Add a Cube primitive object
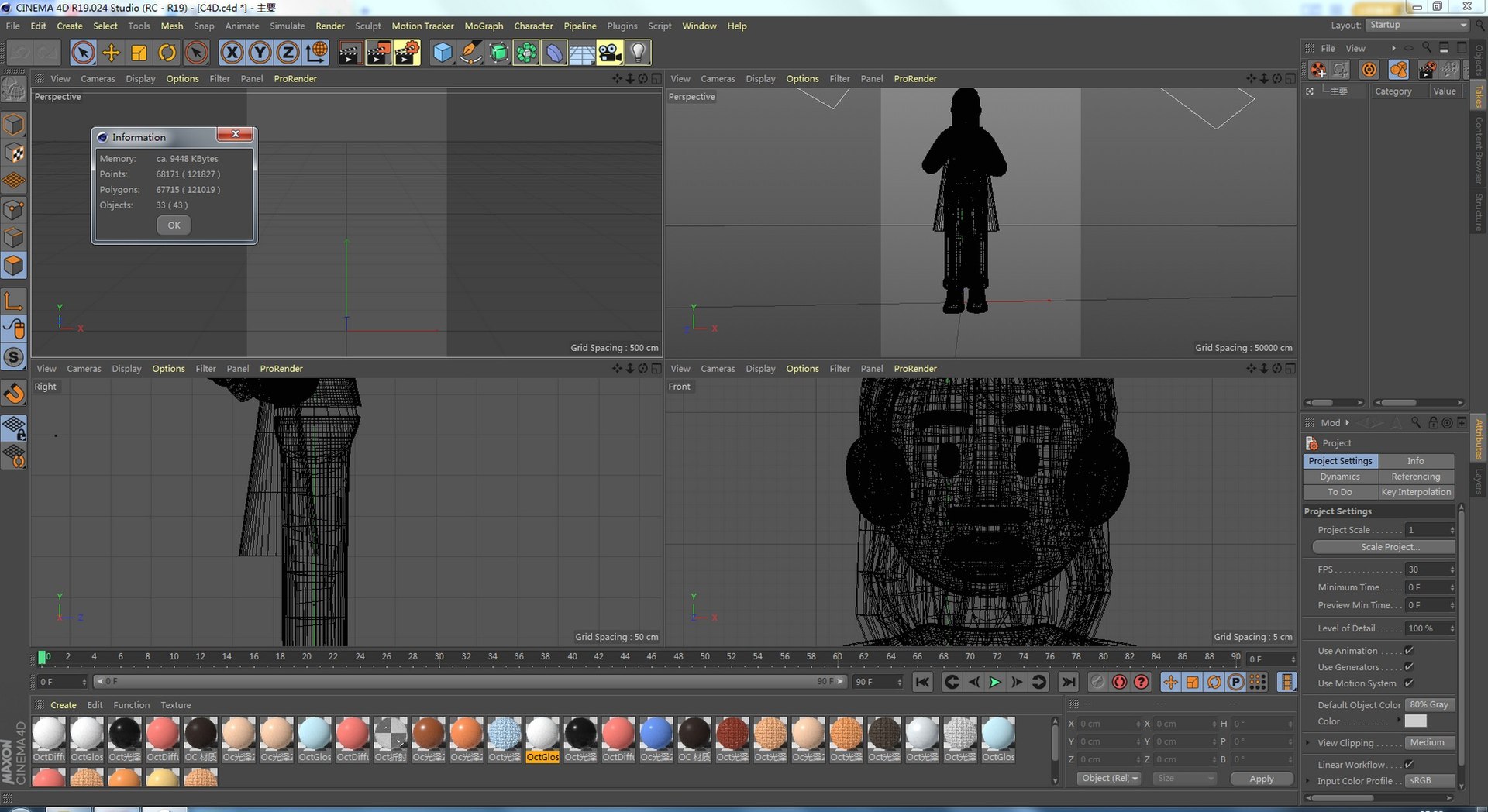The image size is (1488, 812). [443, 53]
